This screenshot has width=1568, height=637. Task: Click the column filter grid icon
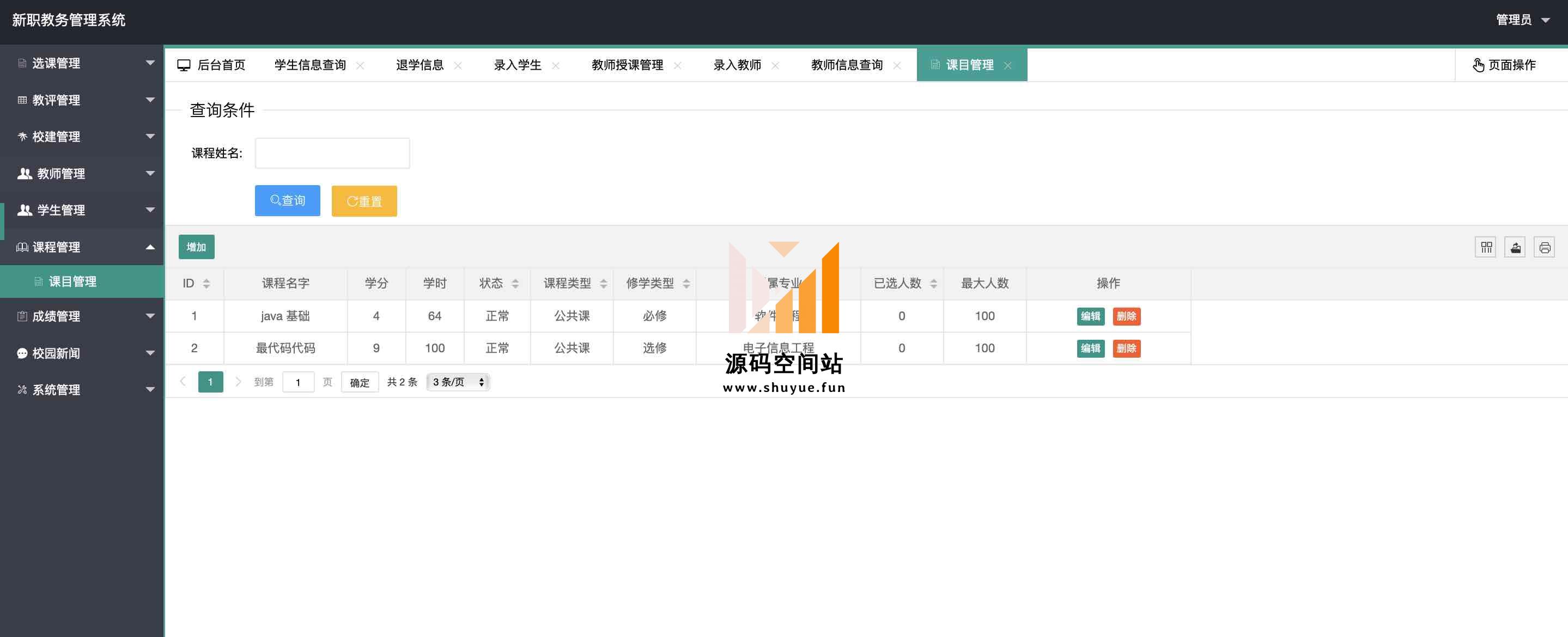pos(1486,247)
